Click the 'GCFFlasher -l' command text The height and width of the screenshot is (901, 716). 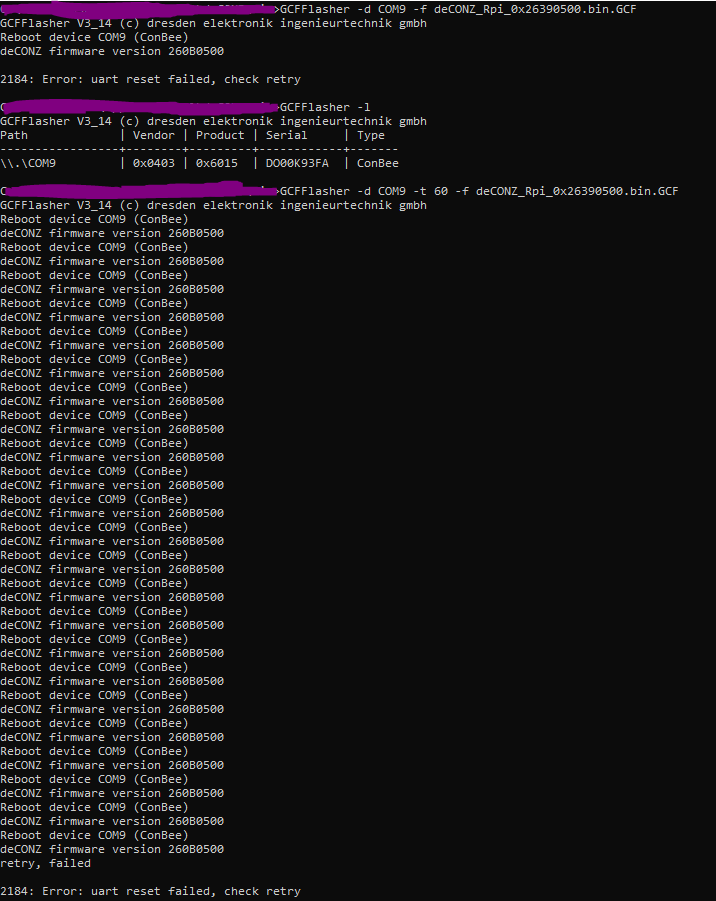[325, 107]
